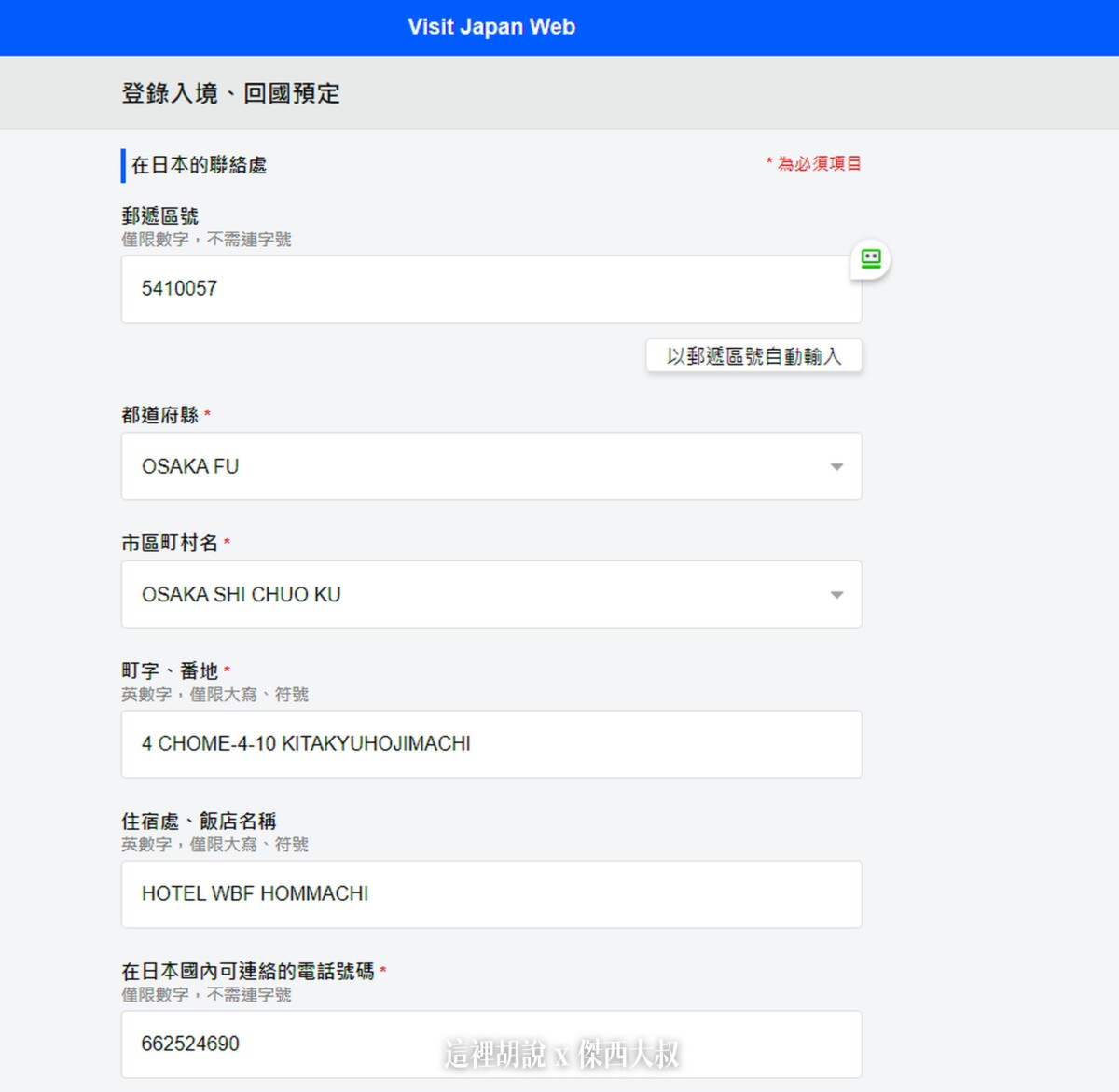Screen dimensions: 1119x1092
Task: Click the 為必須項目 required notice text
Action: click(x=814, y=163)
